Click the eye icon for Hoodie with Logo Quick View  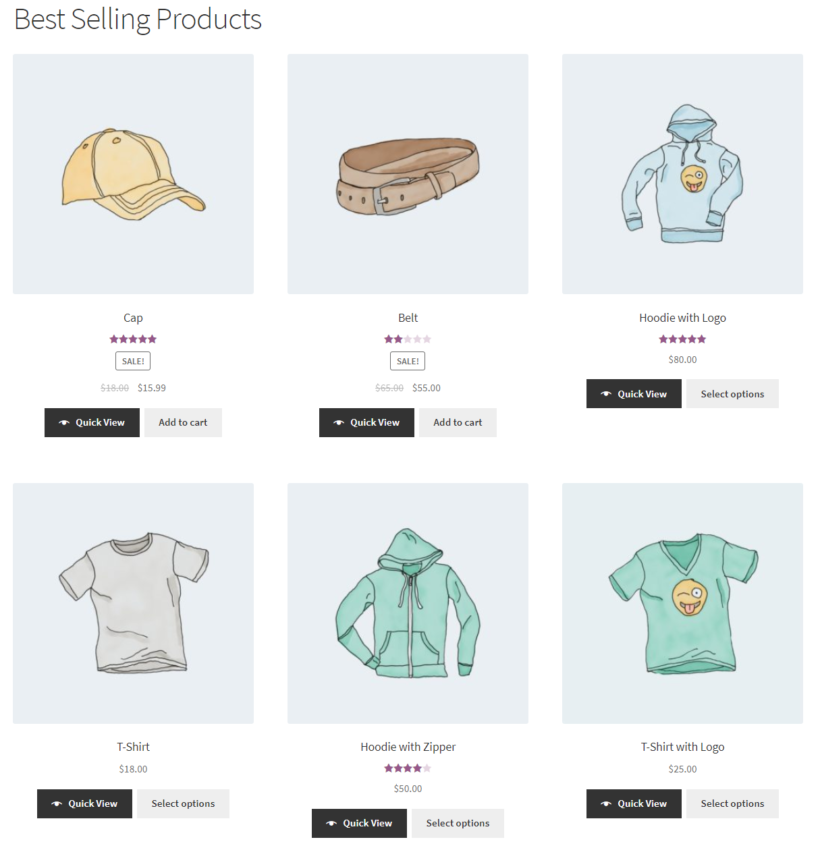pos(604,393)
